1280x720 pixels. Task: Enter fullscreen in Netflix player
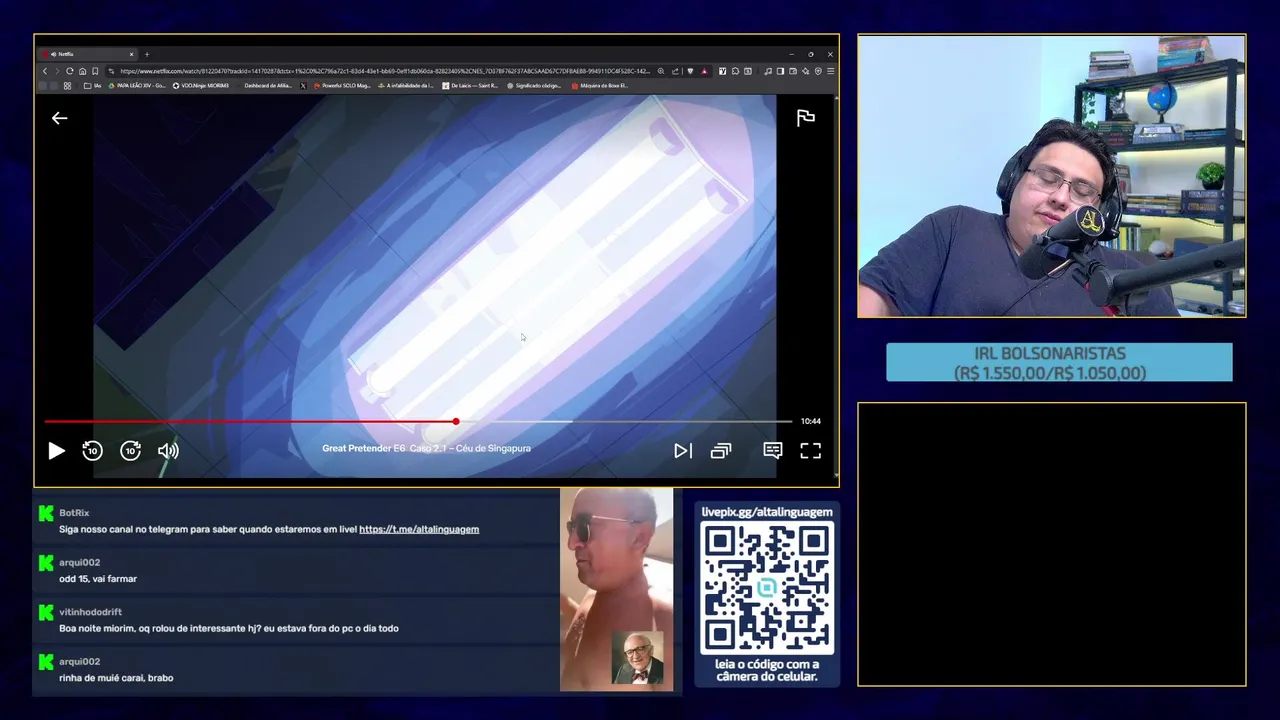pos(811,451)
